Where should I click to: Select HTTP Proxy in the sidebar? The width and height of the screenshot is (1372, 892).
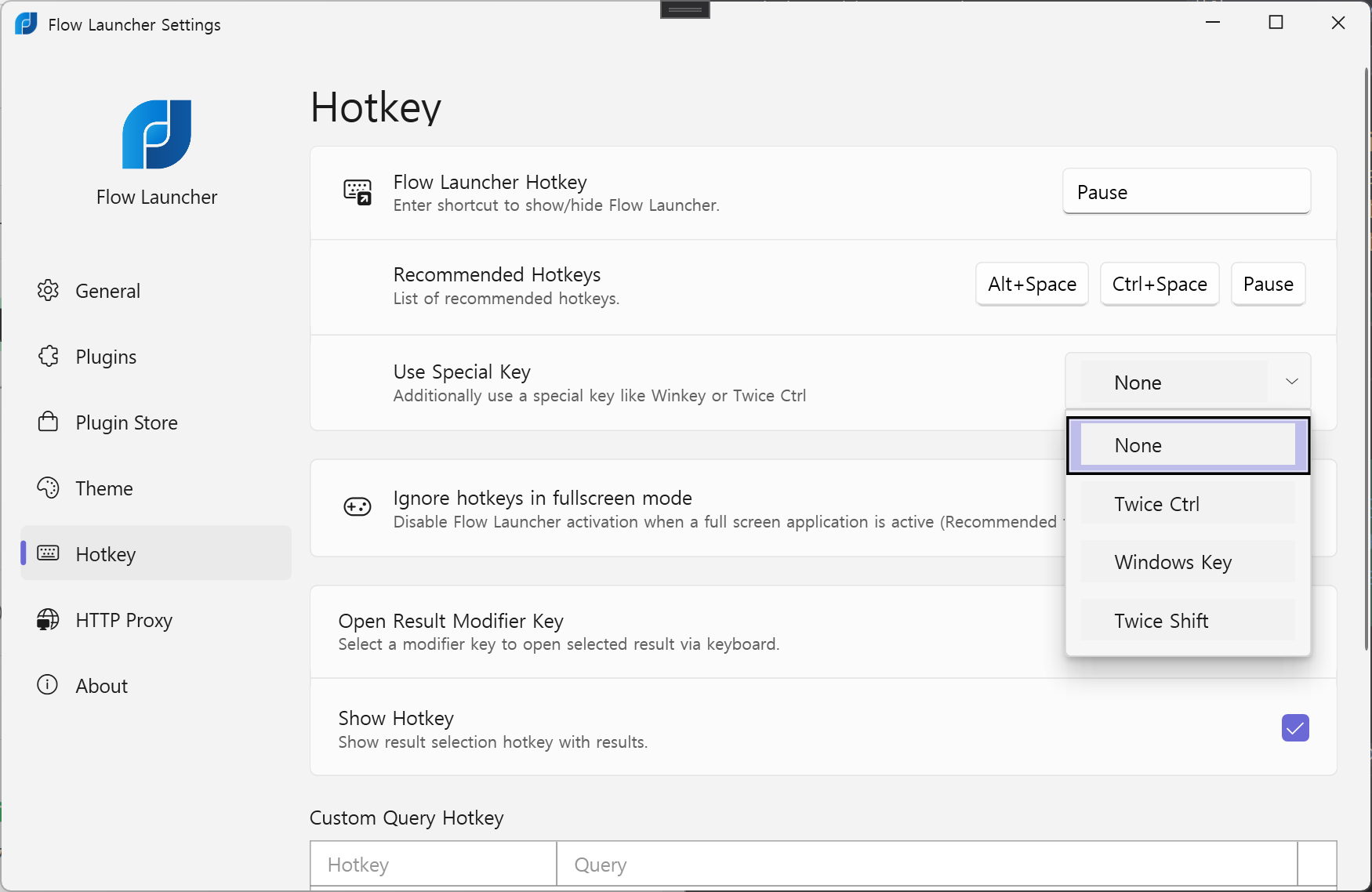point(156,620)
